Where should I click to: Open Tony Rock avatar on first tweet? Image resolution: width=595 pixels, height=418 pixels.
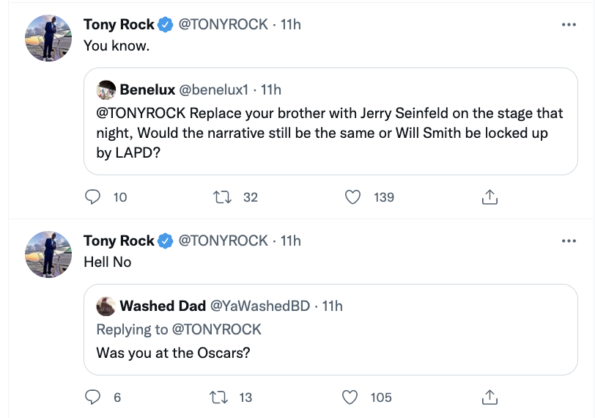(x=48, y=38)
